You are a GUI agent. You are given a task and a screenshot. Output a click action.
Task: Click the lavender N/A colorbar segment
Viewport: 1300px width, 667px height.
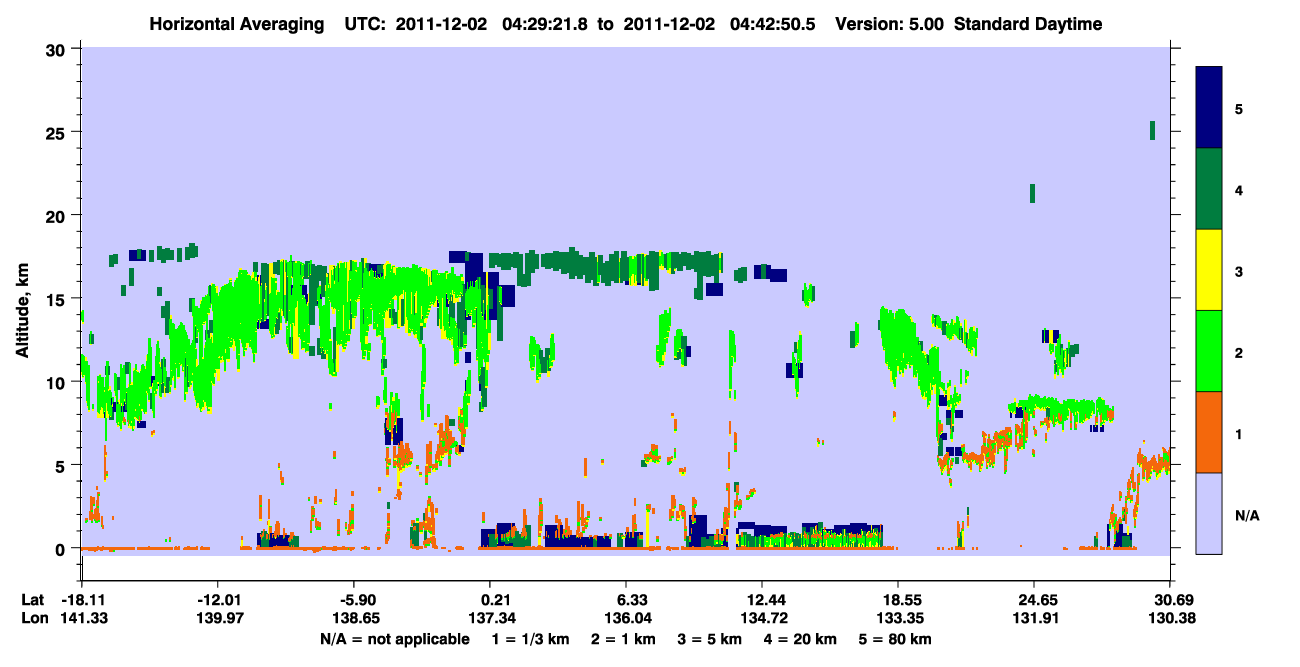click(x=1209, y=513)
